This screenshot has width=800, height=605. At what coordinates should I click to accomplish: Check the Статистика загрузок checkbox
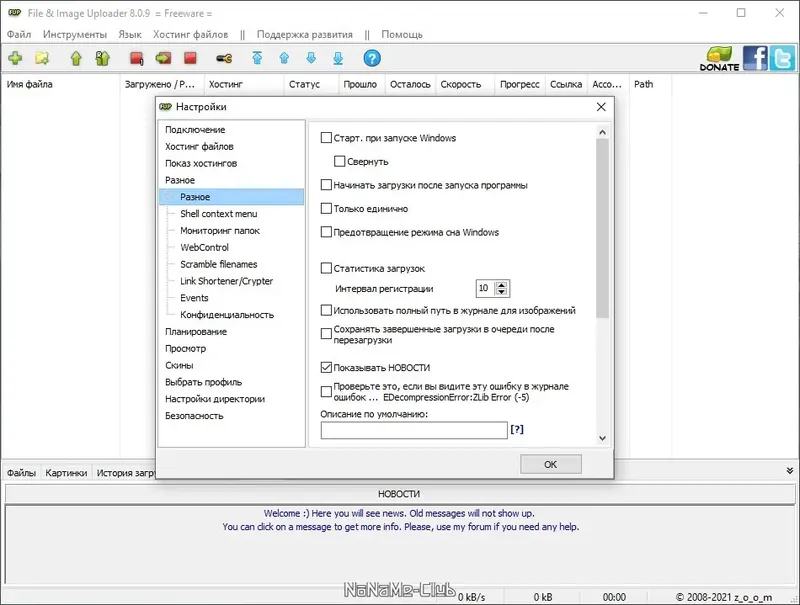[326, 268]
